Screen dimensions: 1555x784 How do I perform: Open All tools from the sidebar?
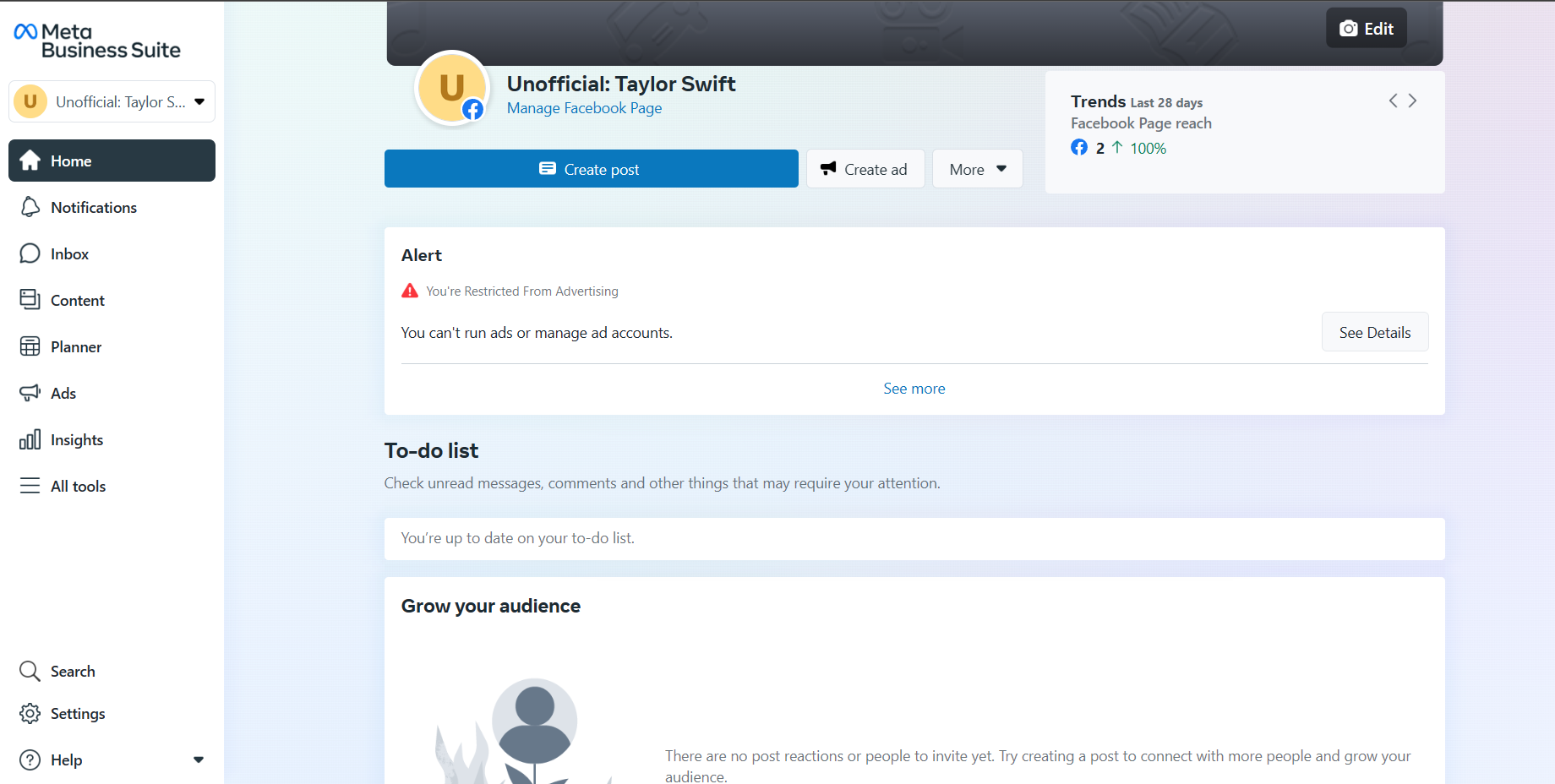(x=112, y=486)
